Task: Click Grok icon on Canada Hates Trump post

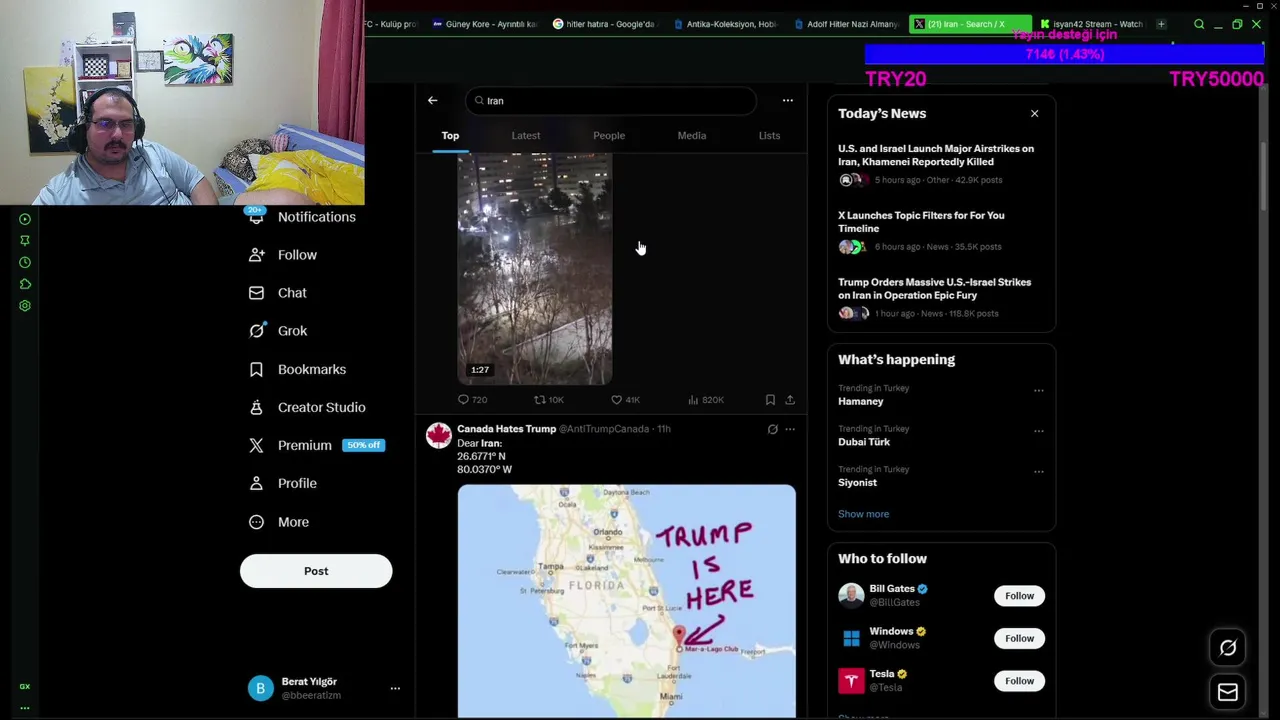Action: click(x=772, y=429)
